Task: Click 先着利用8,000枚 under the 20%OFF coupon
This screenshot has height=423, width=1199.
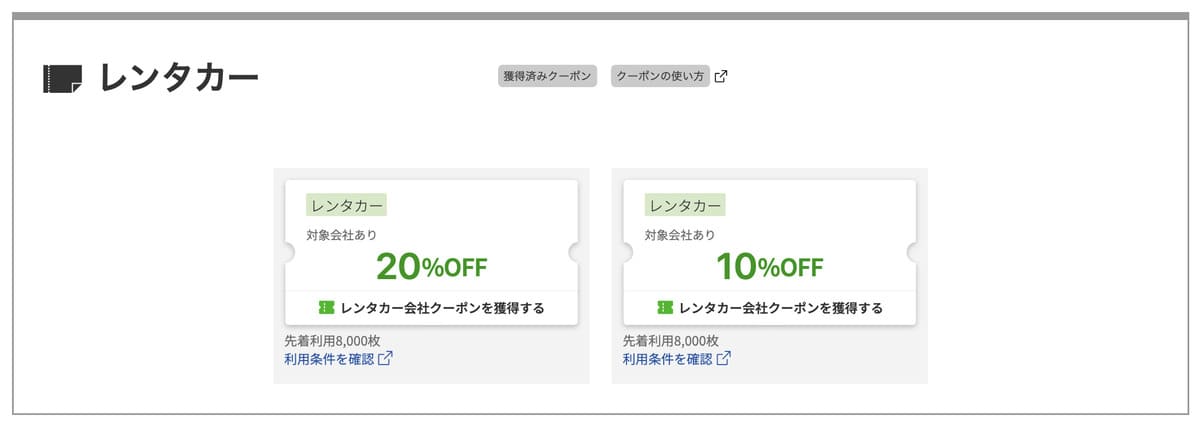Action: [332, 340]
